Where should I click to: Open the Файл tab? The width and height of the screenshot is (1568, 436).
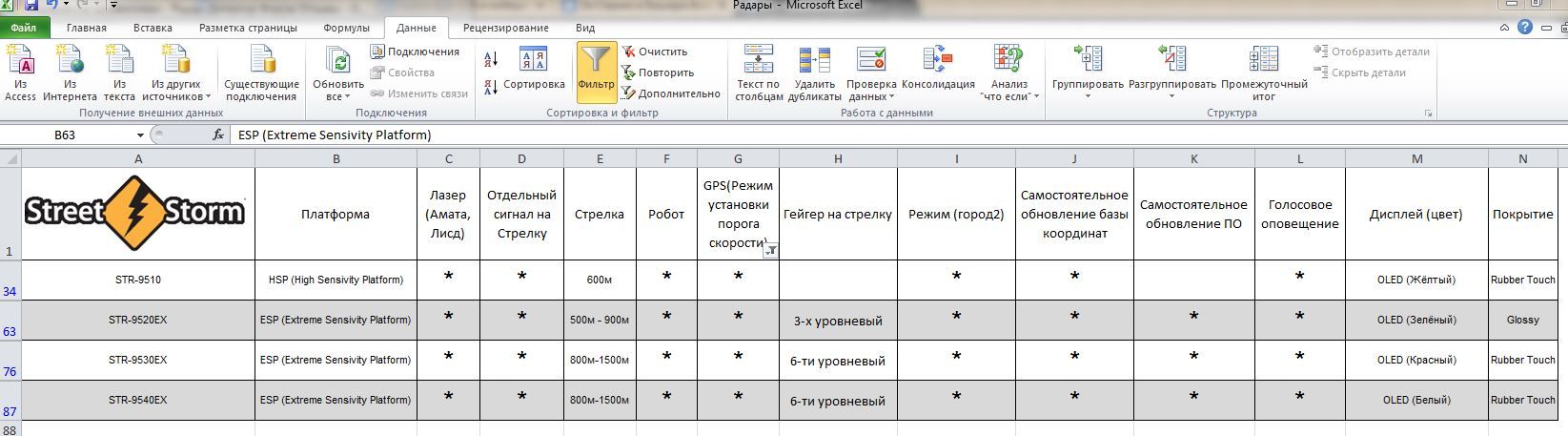[24, 28]
